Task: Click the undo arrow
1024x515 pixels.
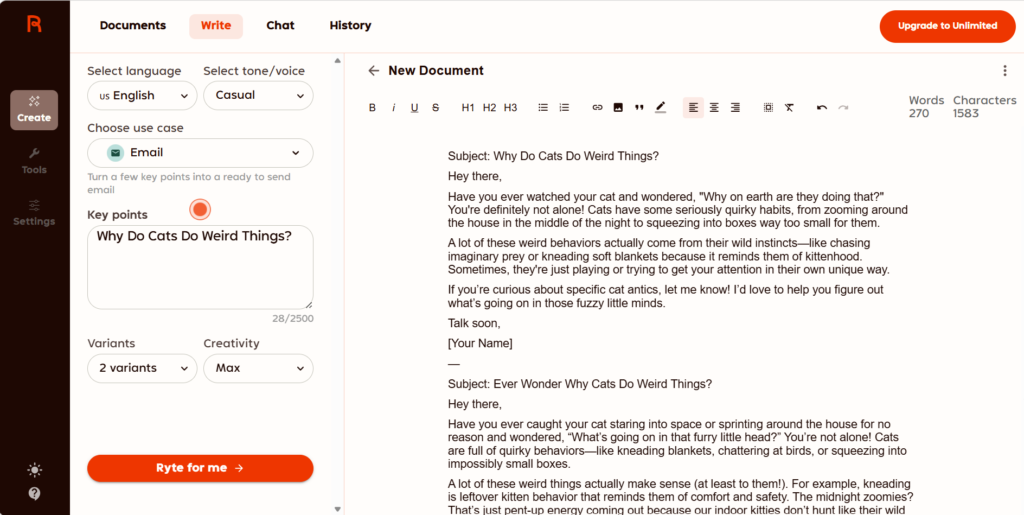Action: click(x=822, y=108)
